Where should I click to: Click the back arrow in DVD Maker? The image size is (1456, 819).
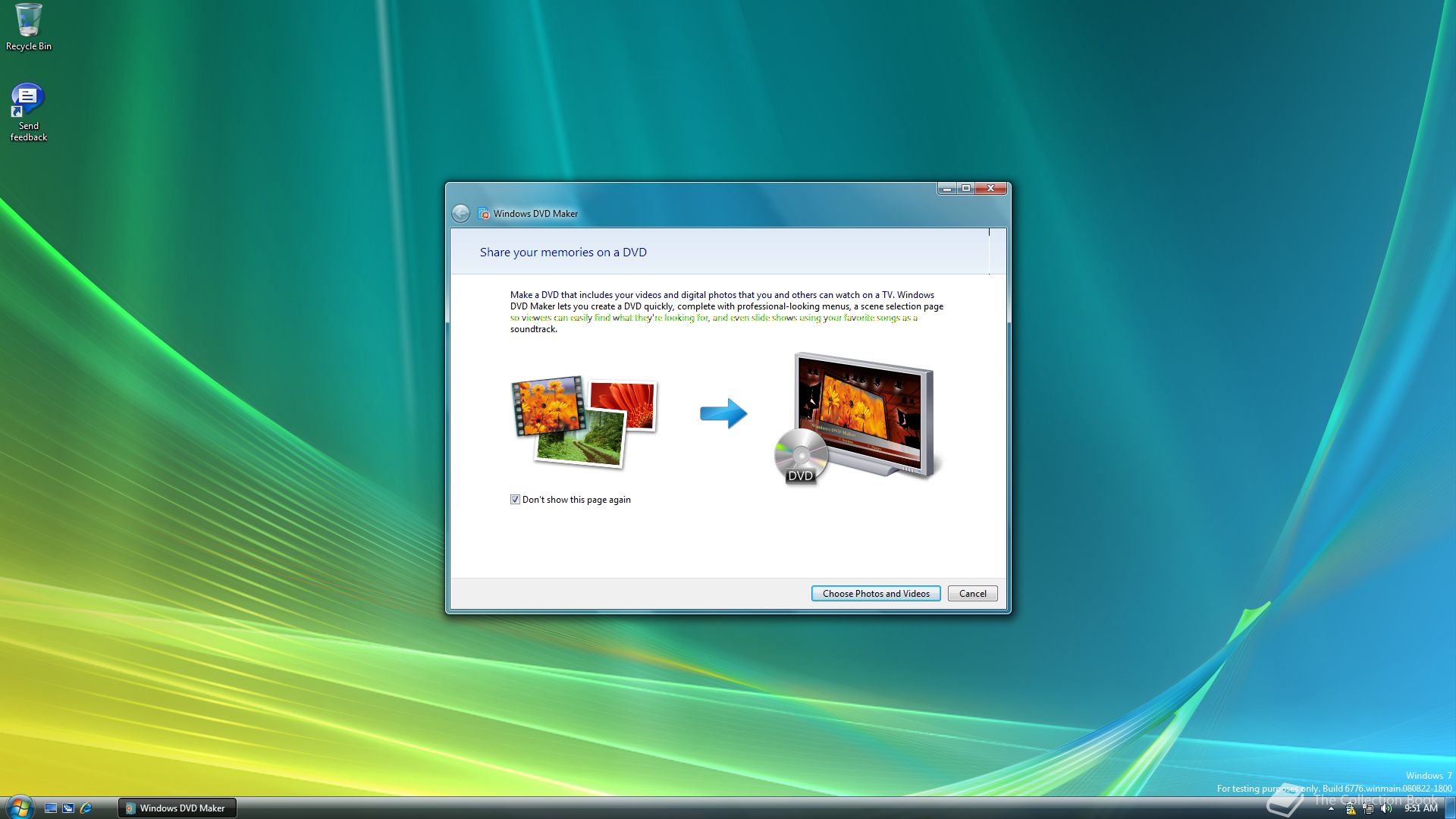tap(460, 214)
